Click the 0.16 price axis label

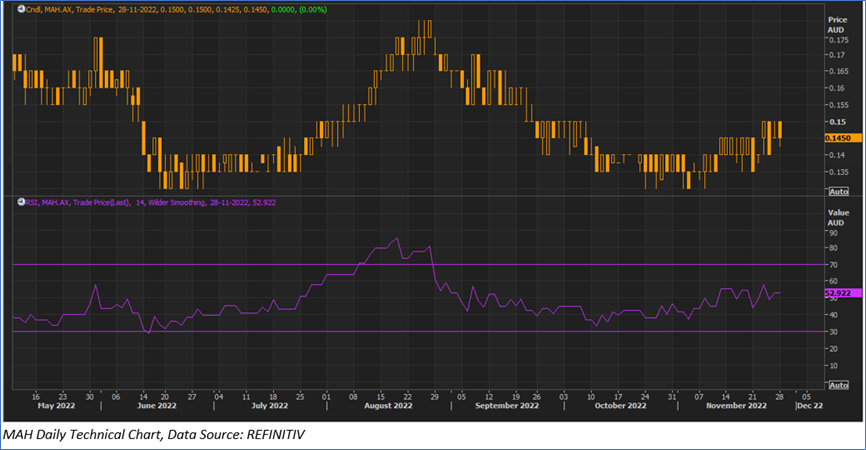(837, 88)
